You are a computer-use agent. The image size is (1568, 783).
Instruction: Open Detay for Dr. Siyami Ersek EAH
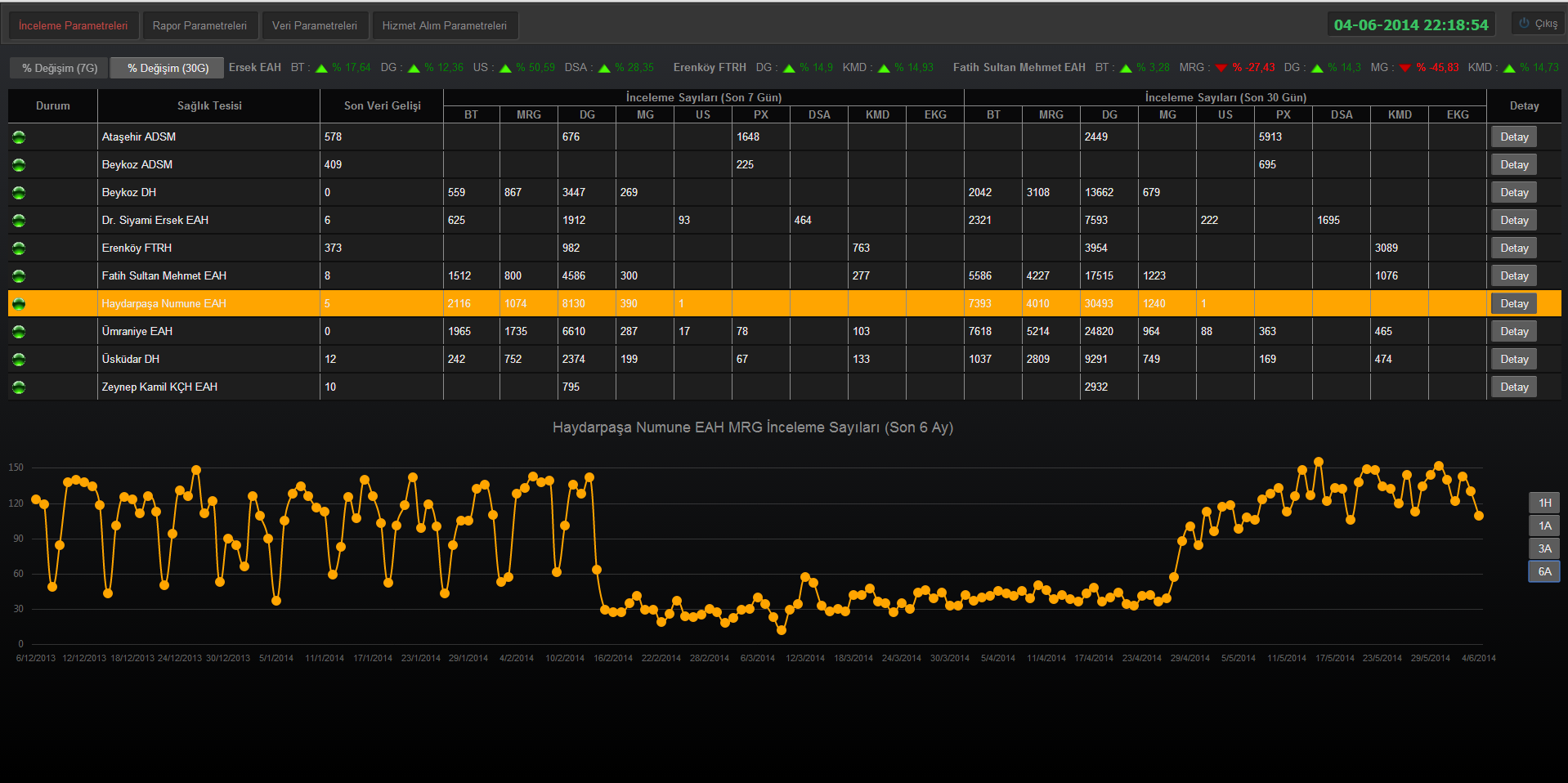point(1514,220)
